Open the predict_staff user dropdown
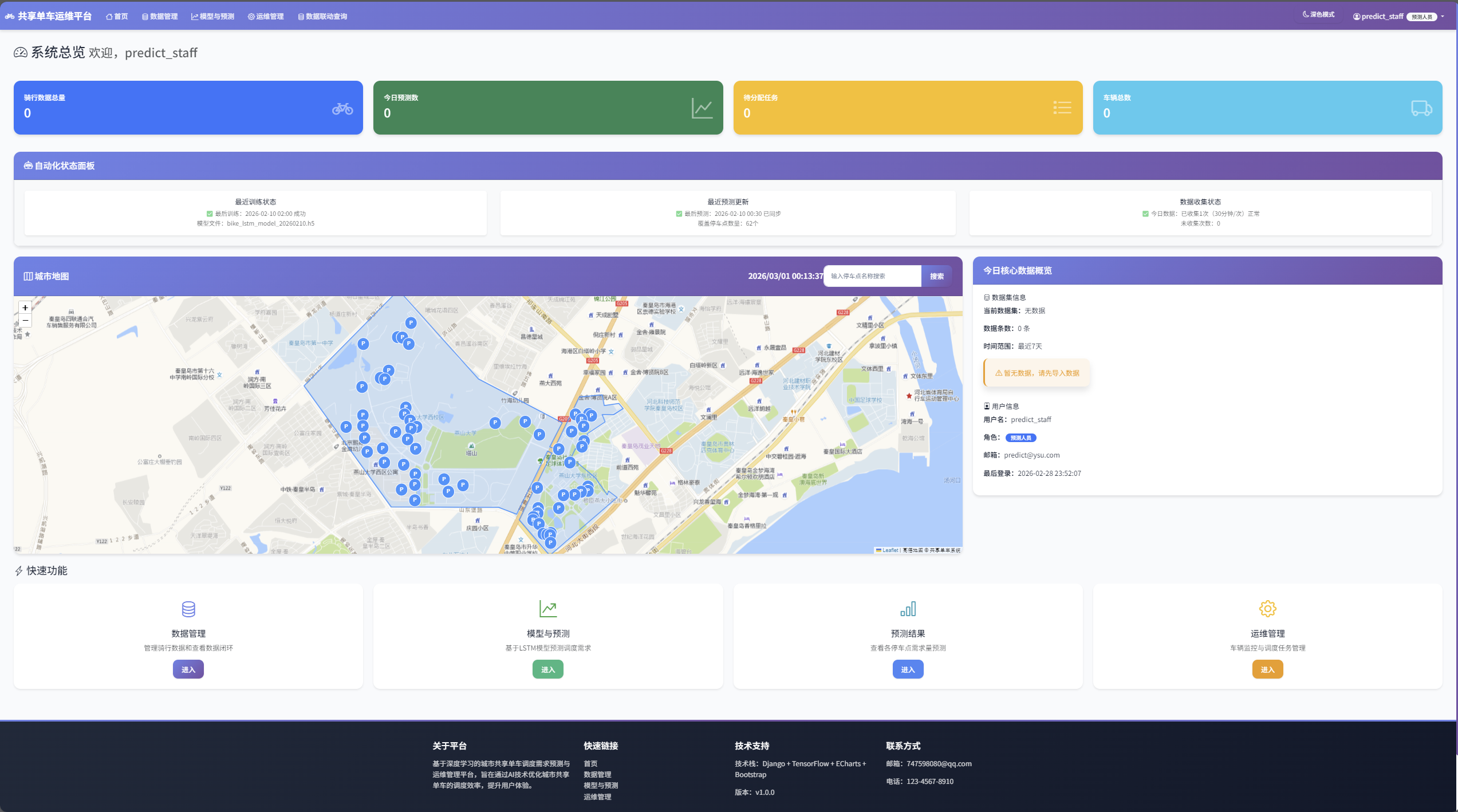This screenshot has height=812, width=1458. 1398,17
